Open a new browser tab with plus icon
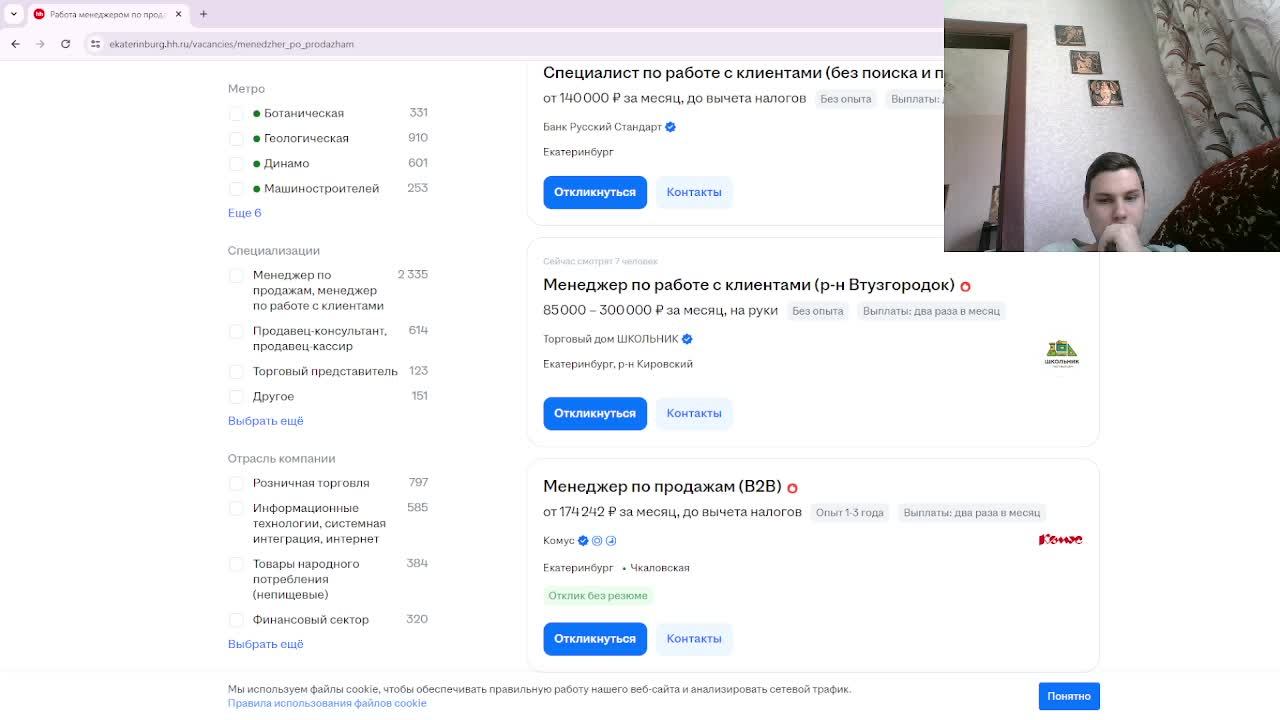The image size is (1280, 720). [203, 14]
